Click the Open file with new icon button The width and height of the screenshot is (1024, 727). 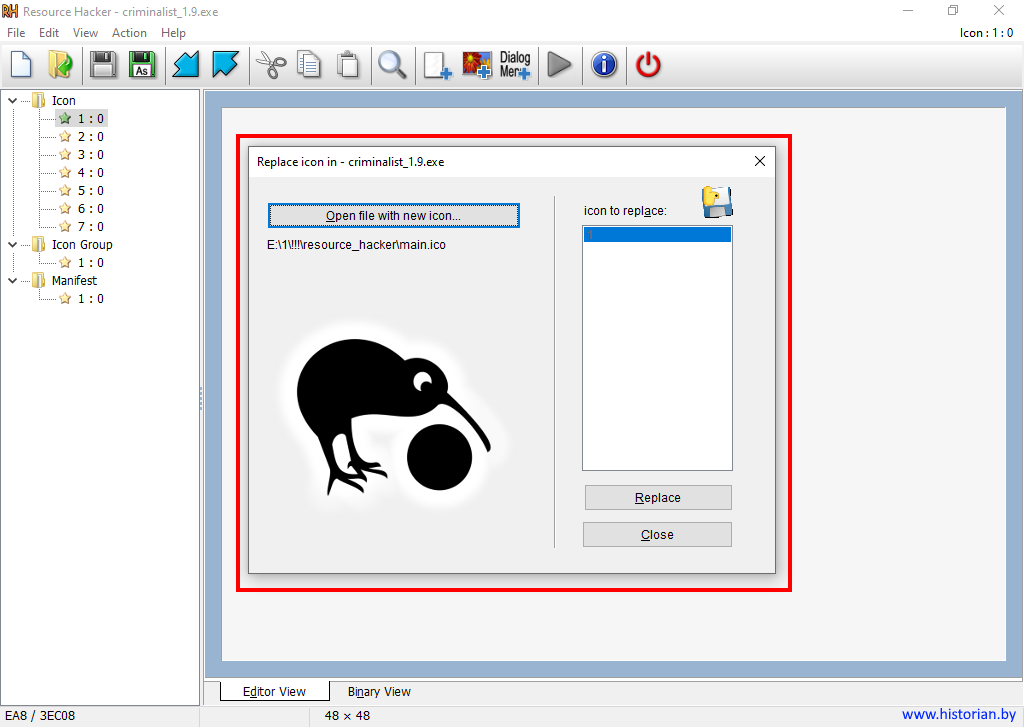pyautogui.click(x=393, y=216)
